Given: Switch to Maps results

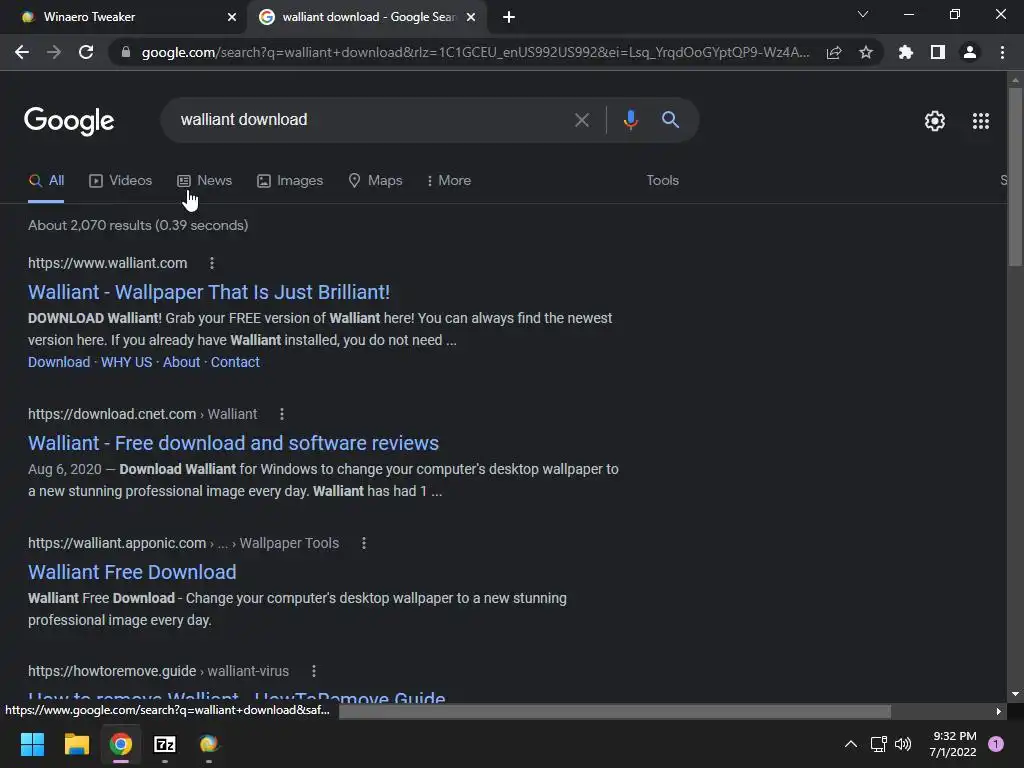Looking at the screenshot, I should (x=376, y=181).
